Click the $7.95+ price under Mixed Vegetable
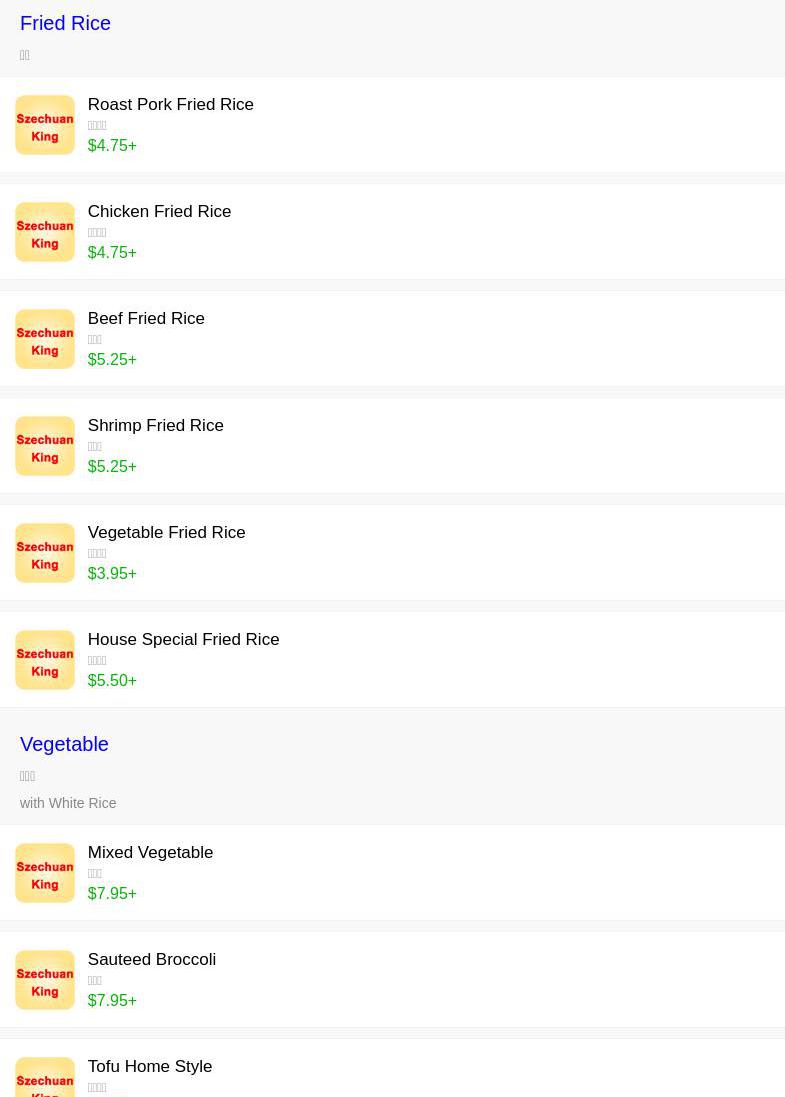 pyautogui.click(x=112, y=893)
